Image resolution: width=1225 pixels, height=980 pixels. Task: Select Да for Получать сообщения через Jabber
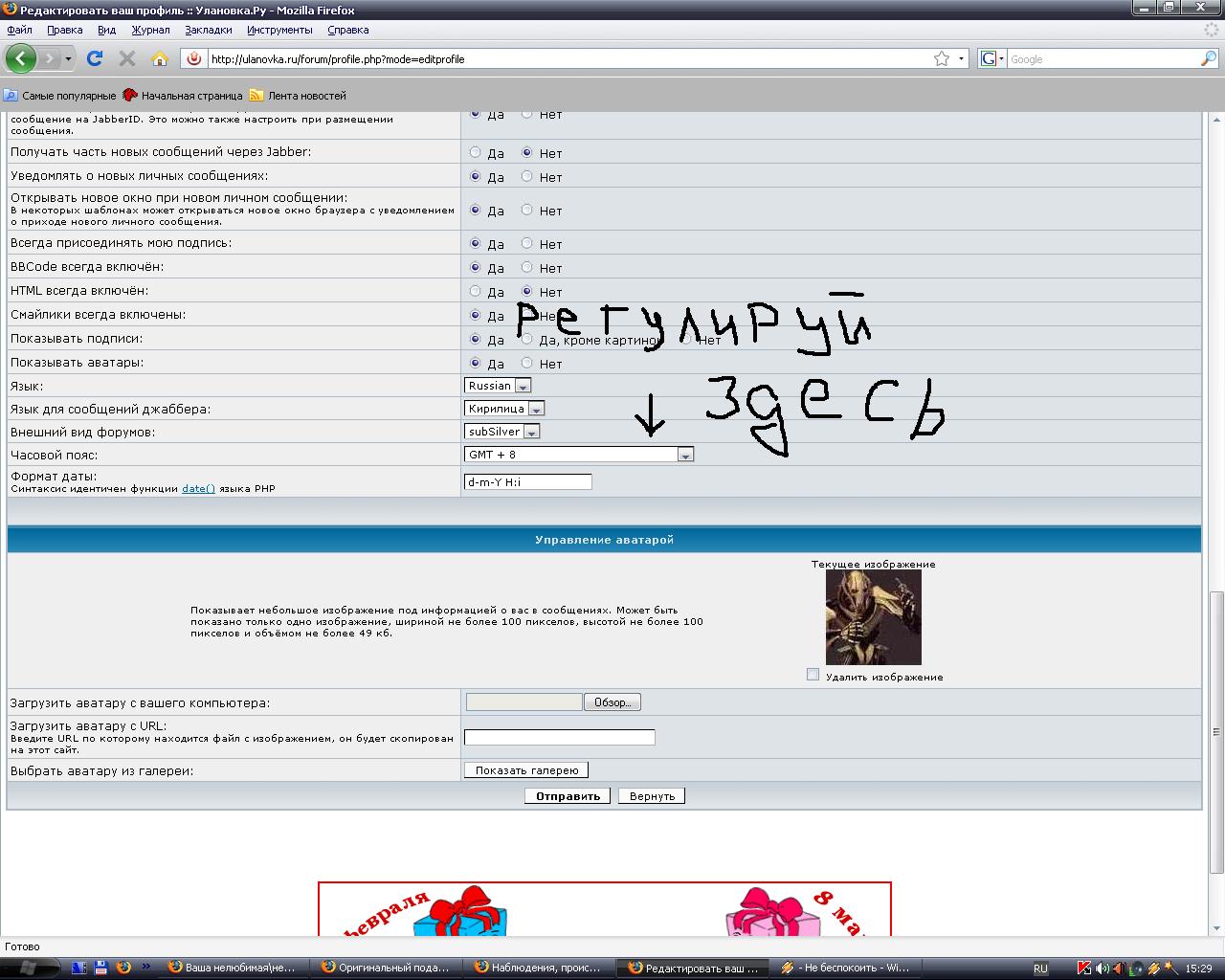point(475,153)
